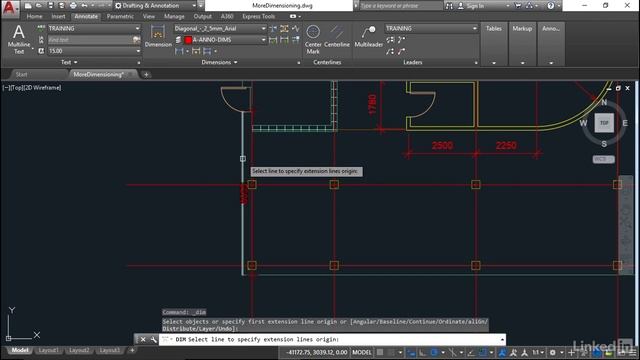Click the Adjust Space dimension icon
This screenshot has width=640, height=360.
pos(284,28)
